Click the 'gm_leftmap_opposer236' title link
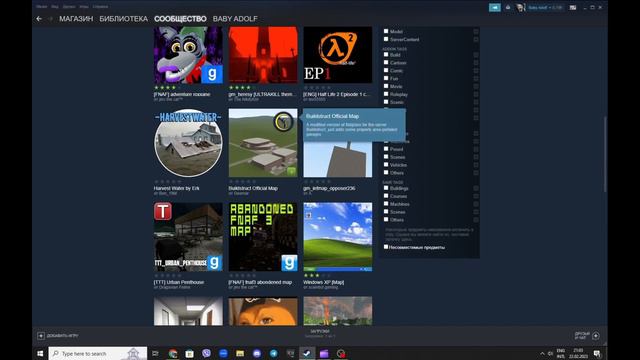Viewport: 640px width, 360px height. point(329,188)
